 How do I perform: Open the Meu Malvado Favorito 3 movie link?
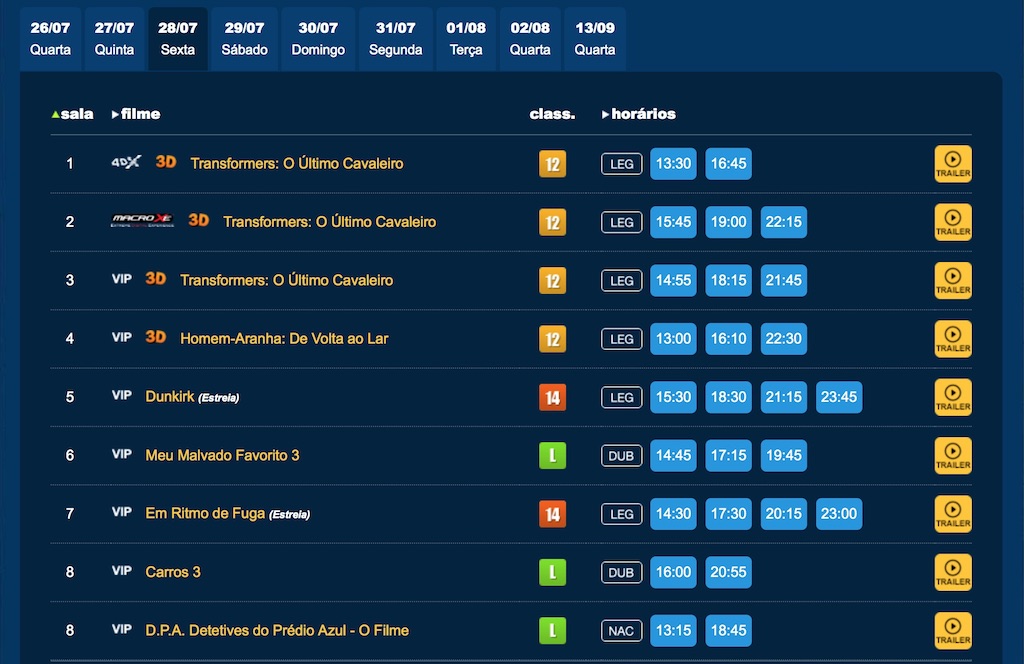coord(222,455)
